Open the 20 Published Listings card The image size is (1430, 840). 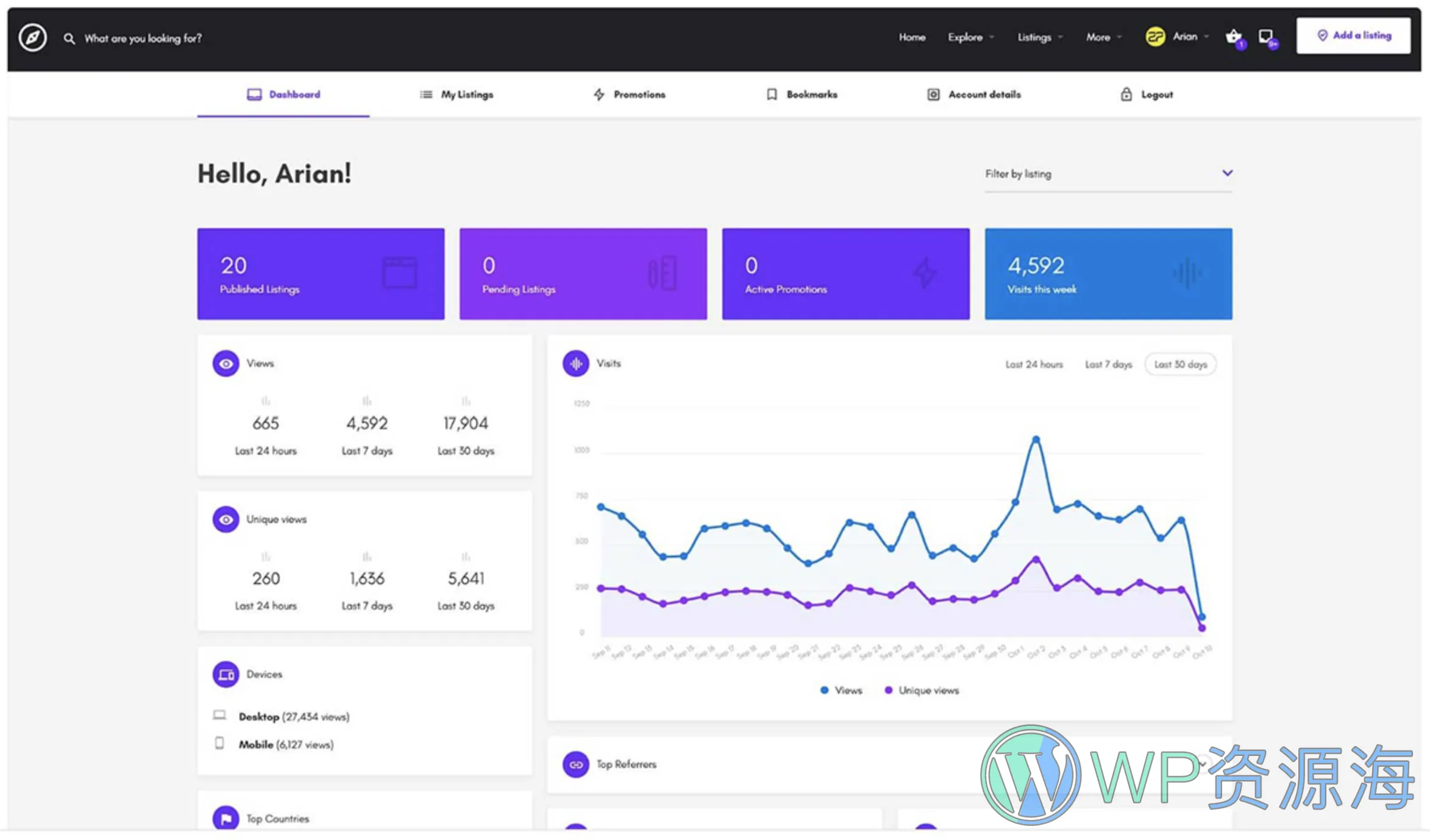(x=321, y=274)
